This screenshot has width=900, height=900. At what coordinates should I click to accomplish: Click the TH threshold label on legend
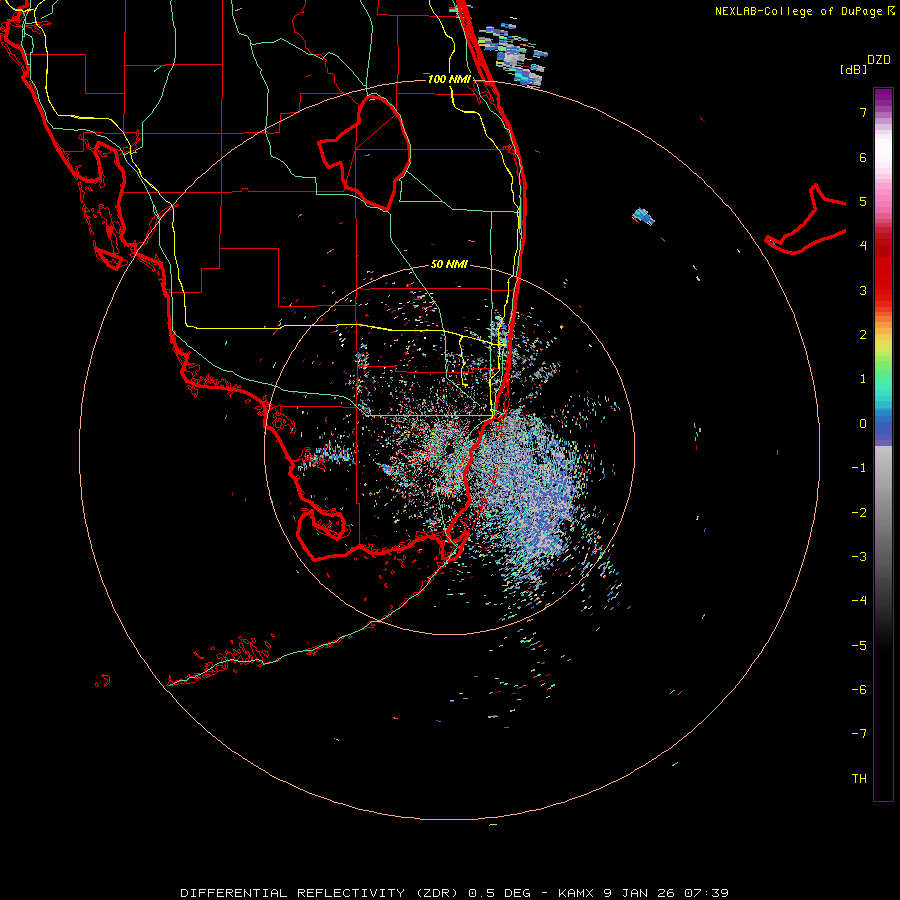(859, 779)
